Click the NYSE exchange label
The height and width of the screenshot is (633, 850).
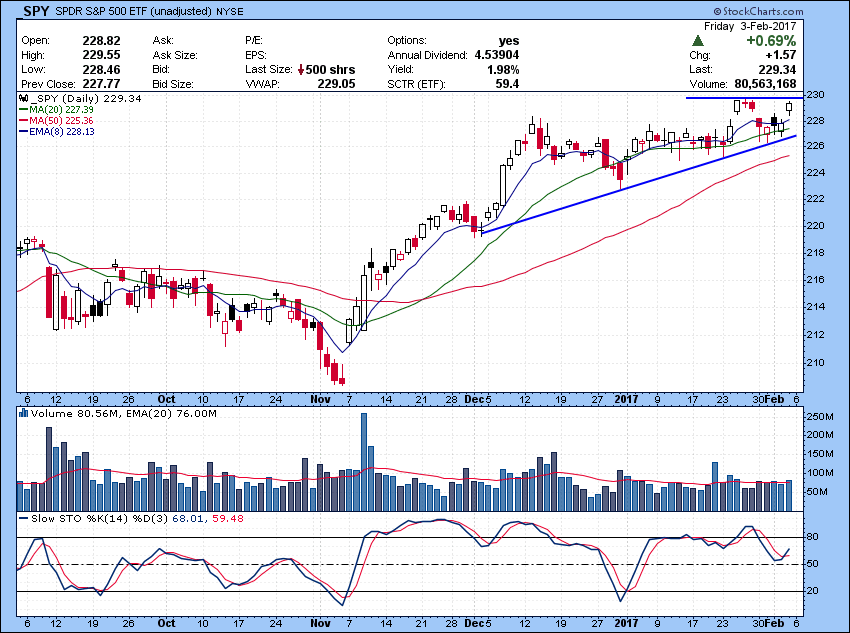230,11
